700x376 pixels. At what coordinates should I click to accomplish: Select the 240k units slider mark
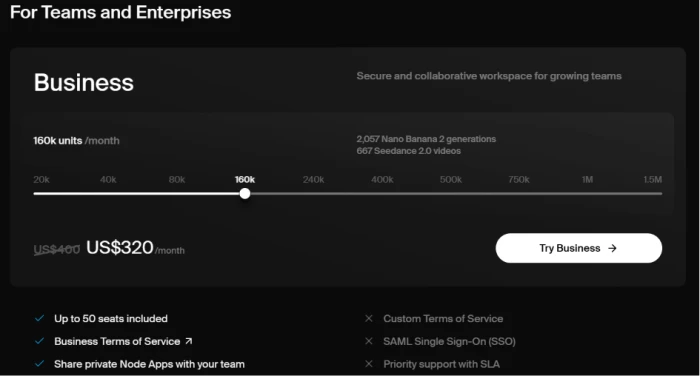[x=313, y=180]
